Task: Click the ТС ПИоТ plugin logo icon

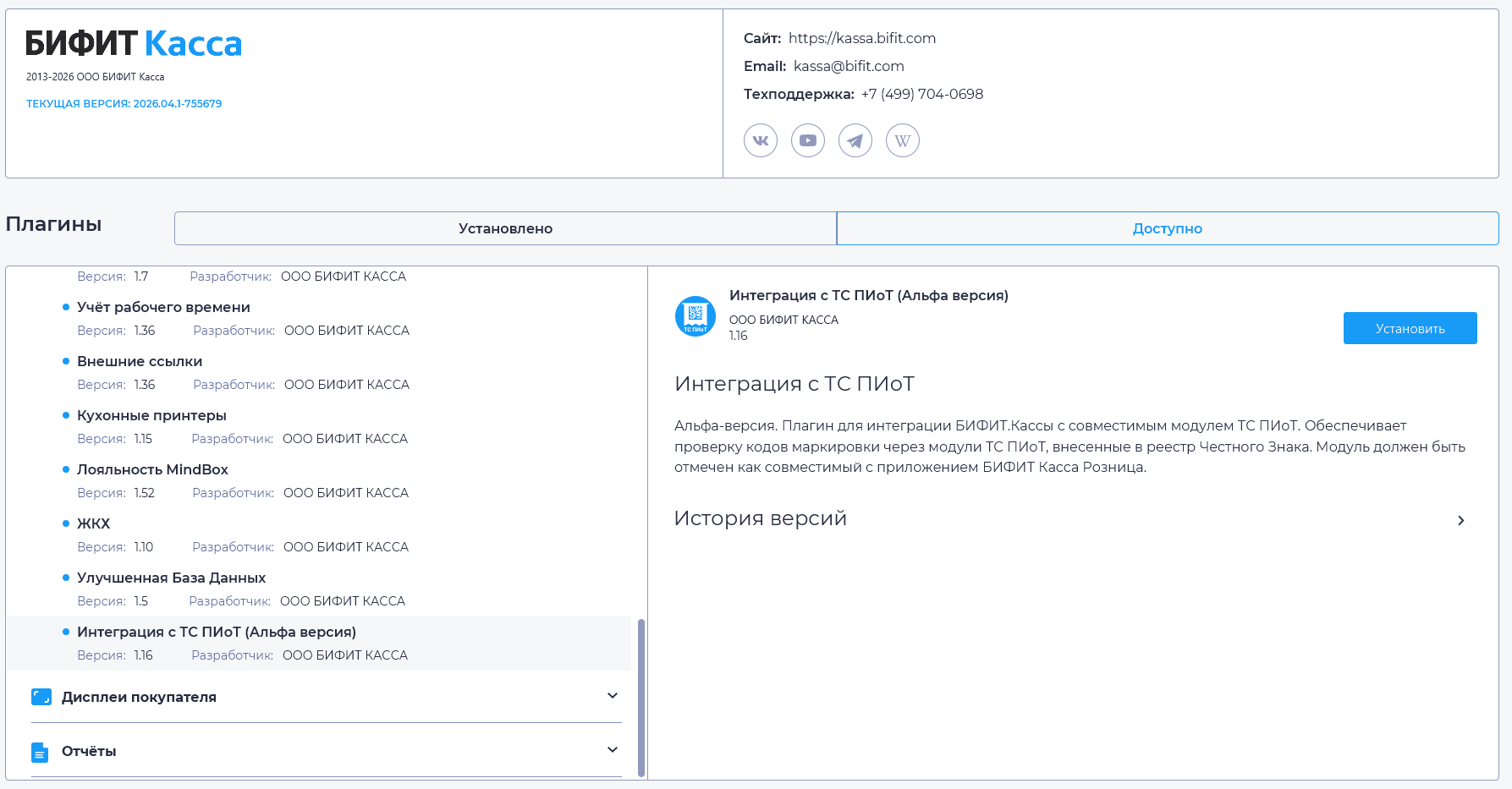Action: (x=695, y=316)
